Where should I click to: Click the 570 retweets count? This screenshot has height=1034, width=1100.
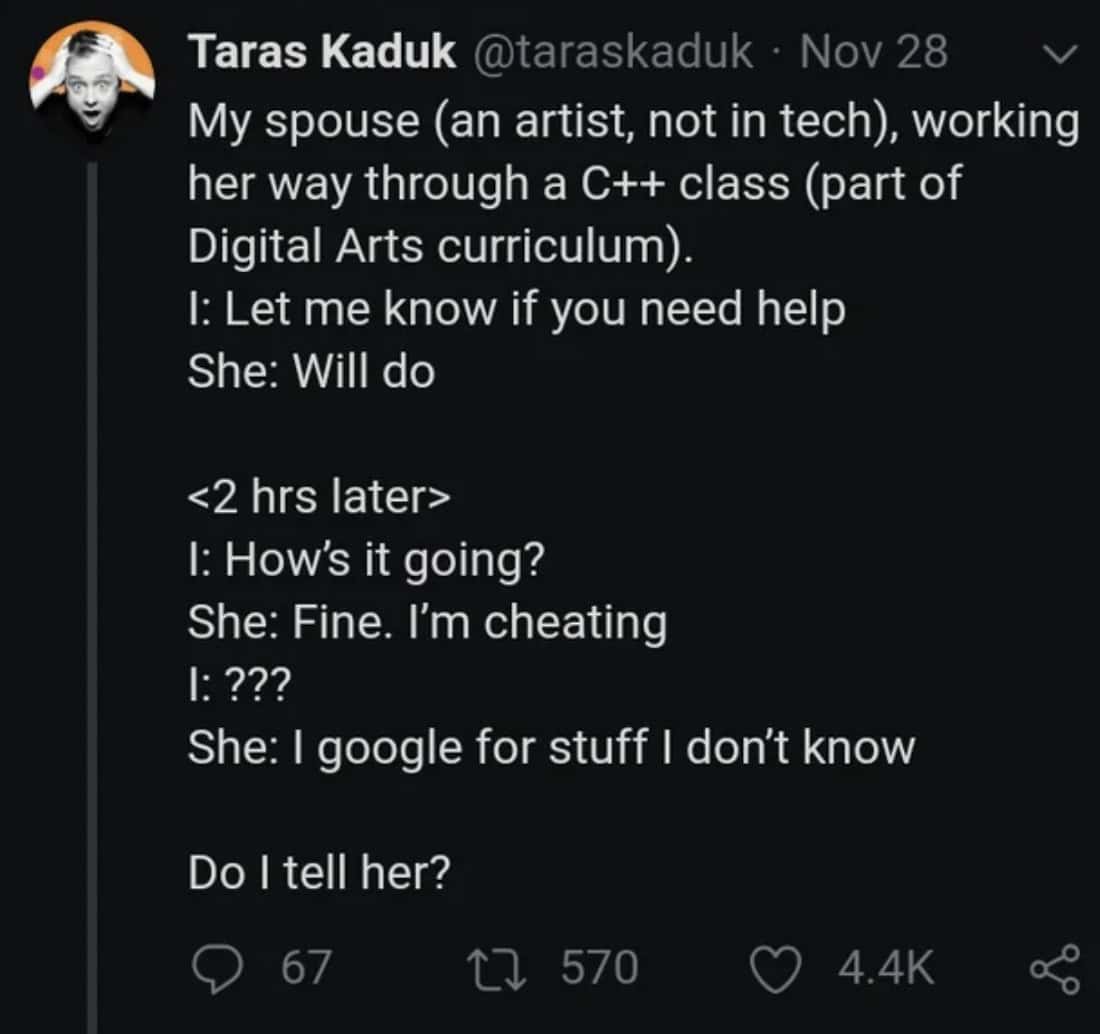click(598, 967)
